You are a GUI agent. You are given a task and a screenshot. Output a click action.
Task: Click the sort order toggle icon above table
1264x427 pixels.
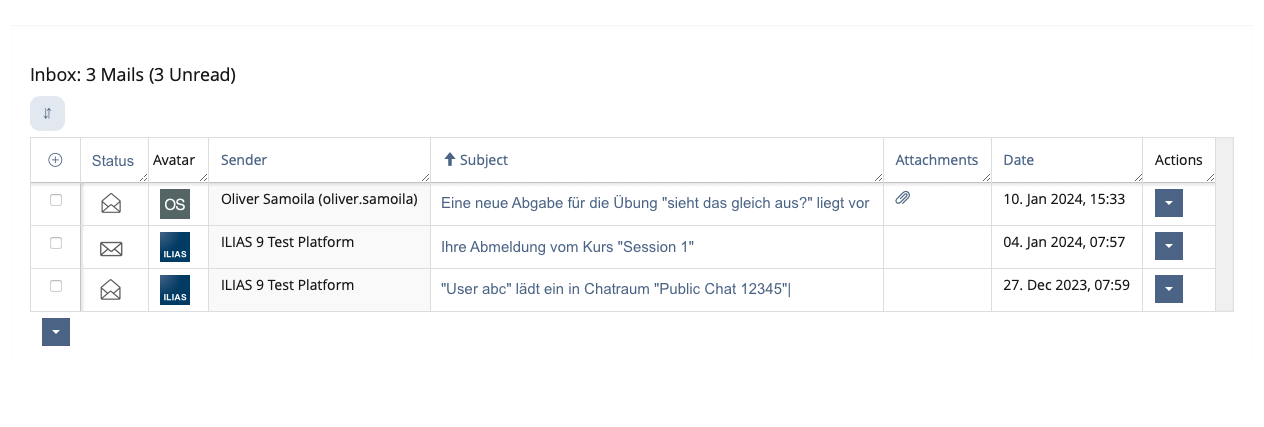tap(47, 113)
